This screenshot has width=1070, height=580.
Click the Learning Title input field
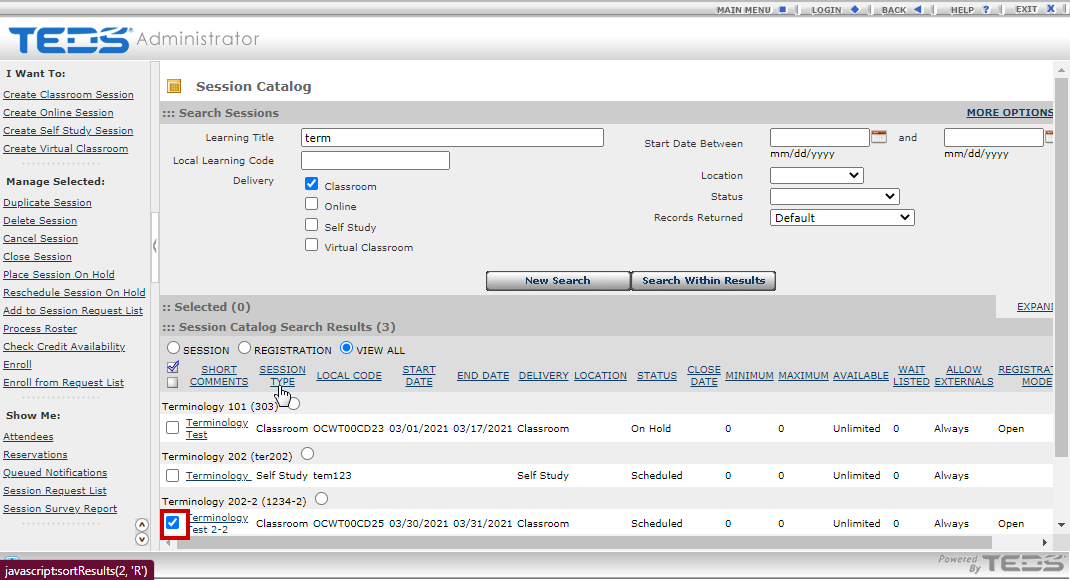[452, 138]
